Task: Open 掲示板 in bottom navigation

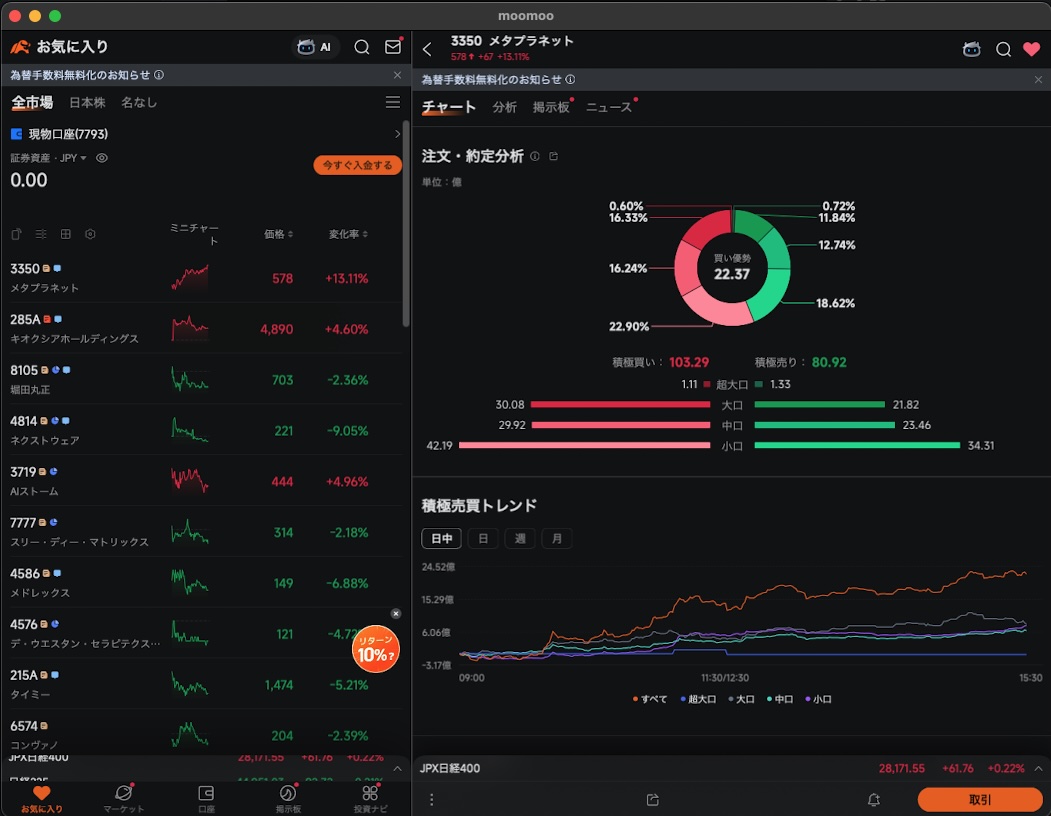Action: coord(288,798)
